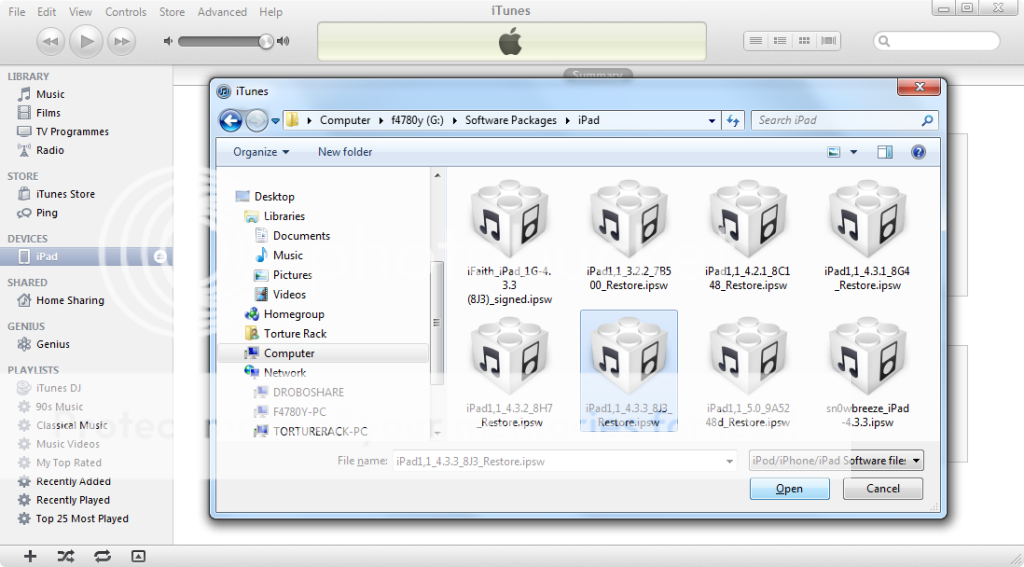Open recent locations dropdown arrow
This screenshot has width=1024, height=567.
coord(276,121)
